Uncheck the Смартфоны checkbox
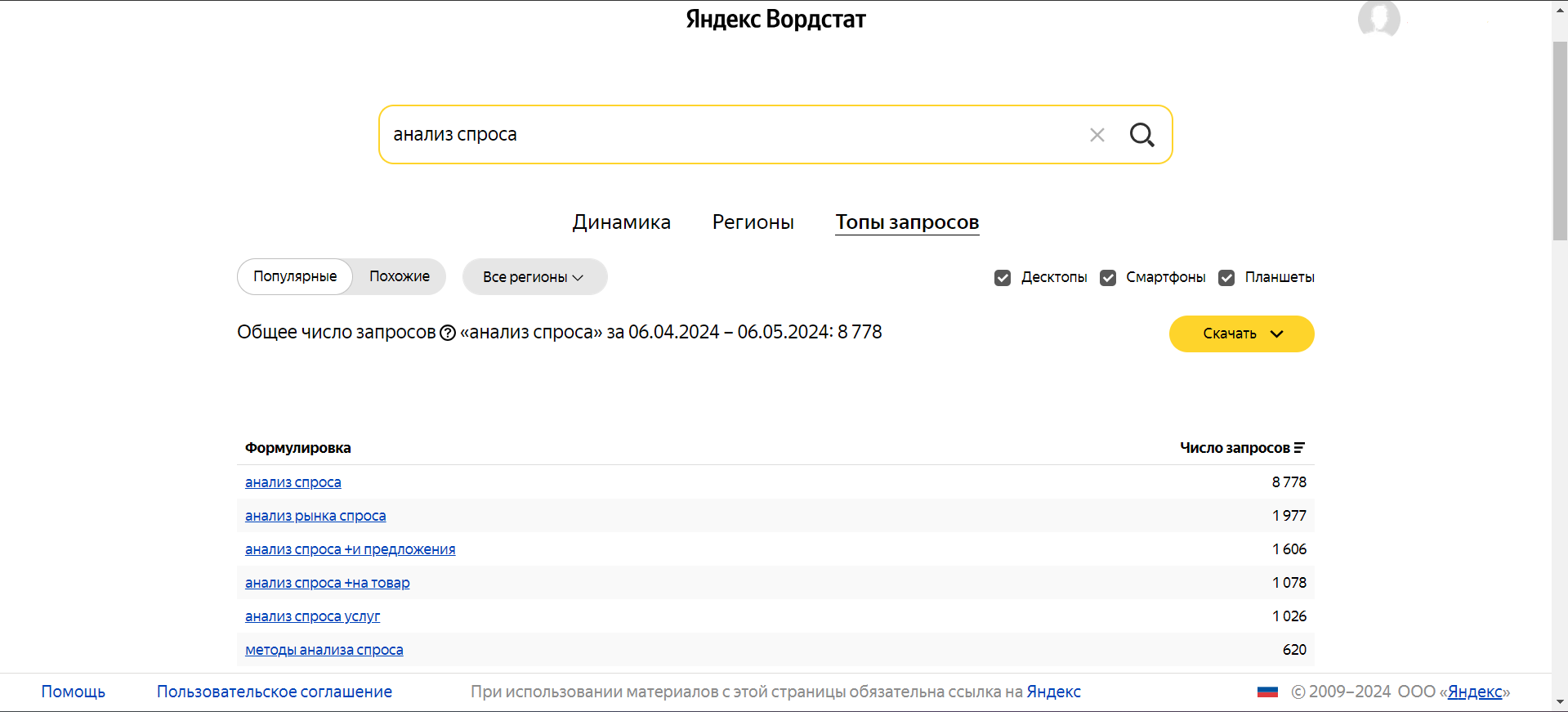 click(1108, 278)
